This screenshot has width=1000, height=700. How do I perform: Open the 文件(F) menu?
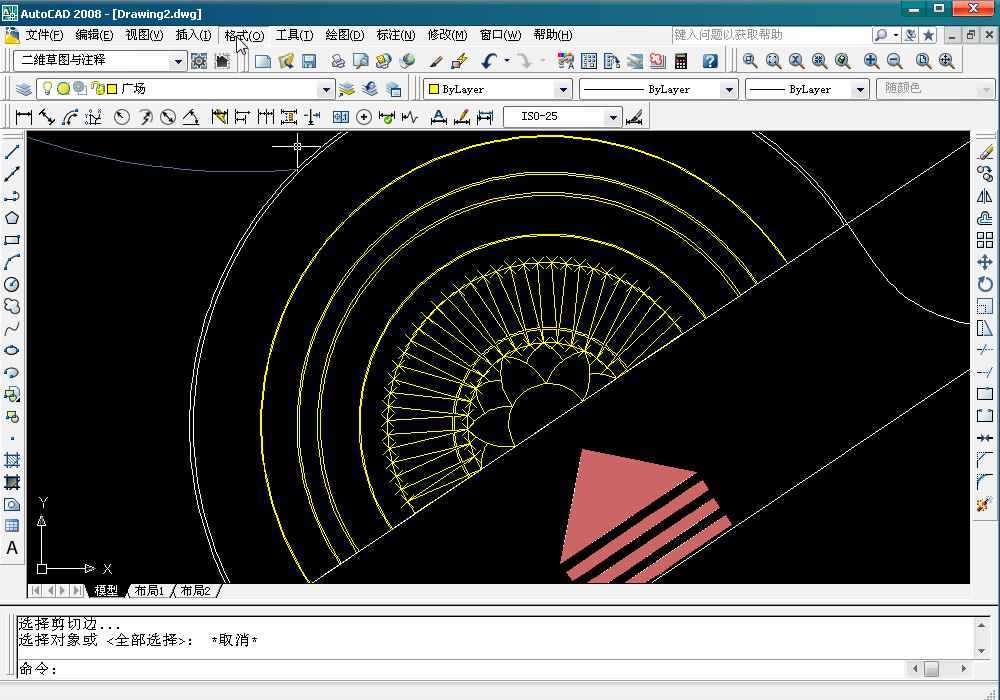(x=44, y=35)
